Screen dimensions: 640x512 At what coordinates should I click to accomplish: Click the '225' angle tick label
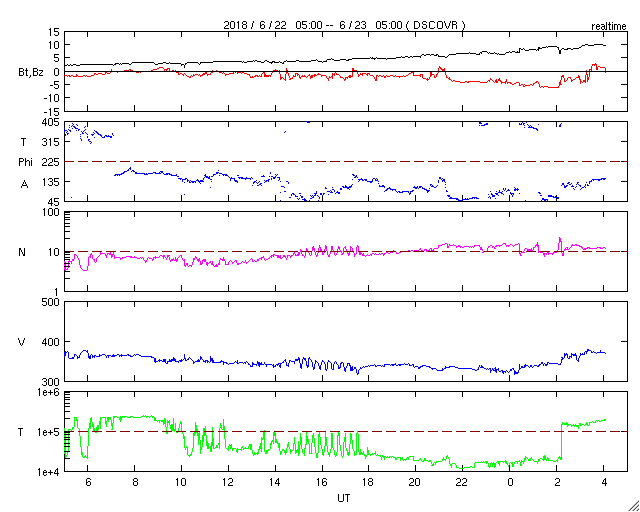click(x=53, y=162)
